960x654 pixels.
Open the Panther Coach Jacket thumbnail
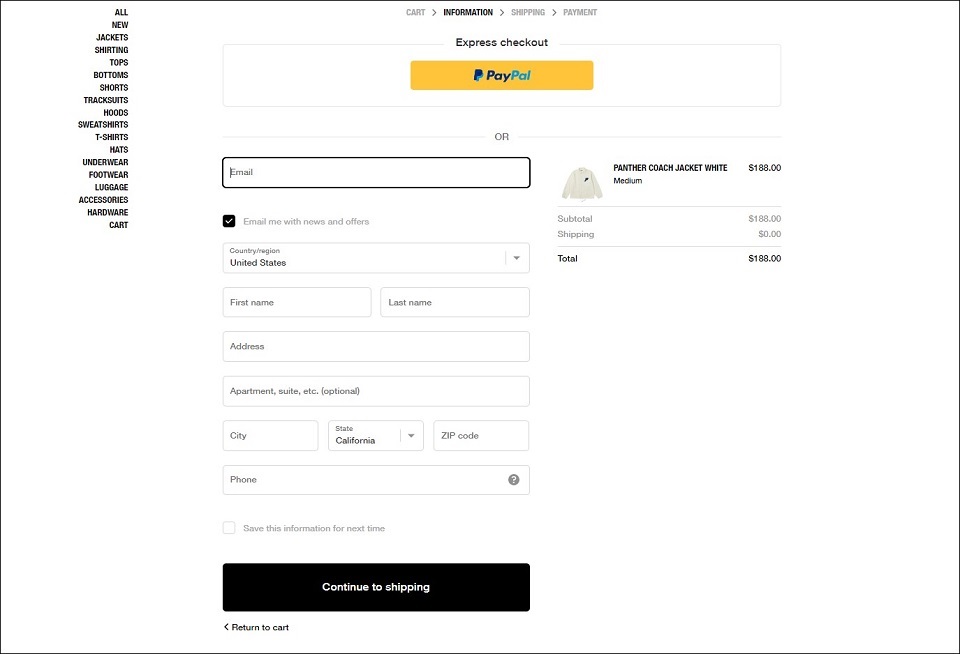click(582, 182)
